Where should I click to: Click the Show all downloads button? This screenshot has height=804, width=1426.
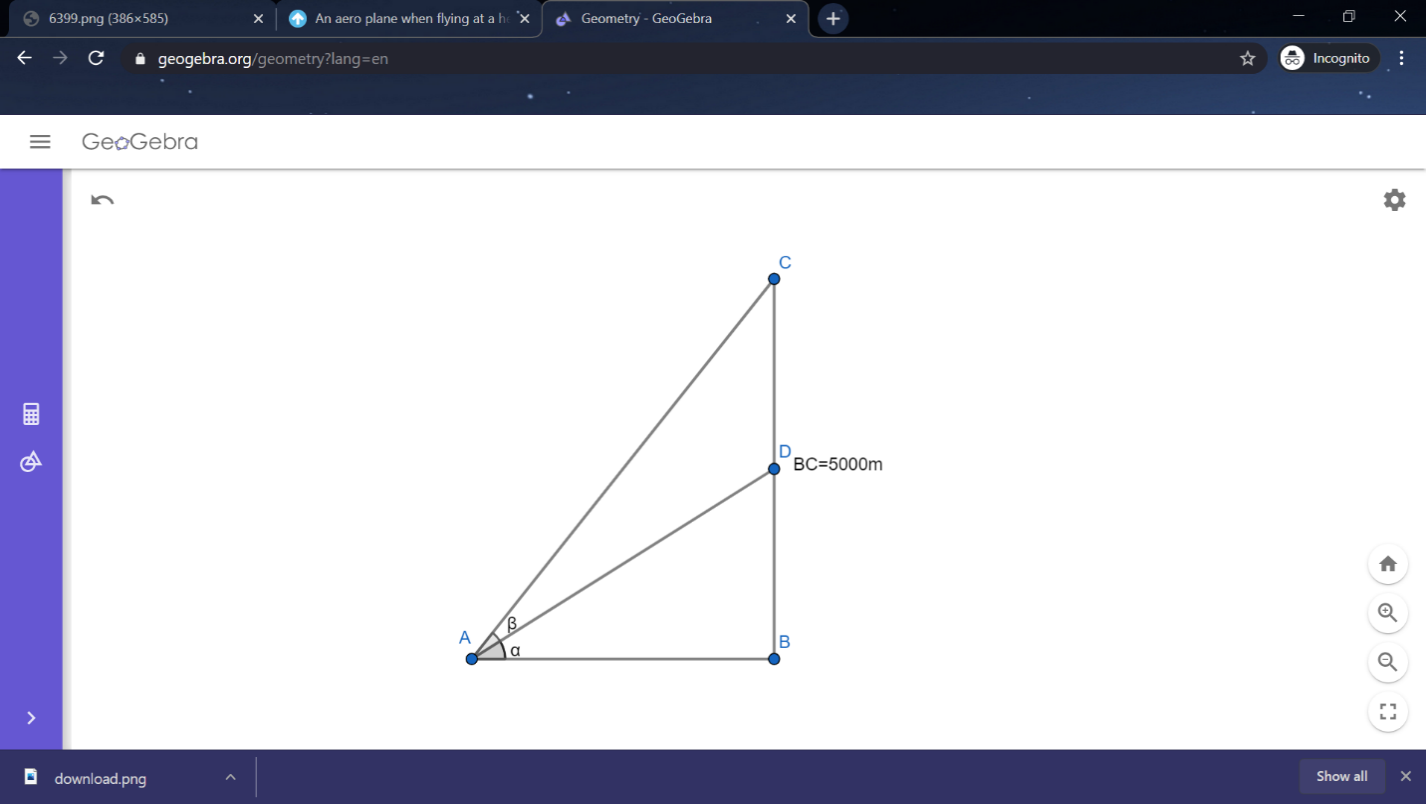pos(1341,776)
